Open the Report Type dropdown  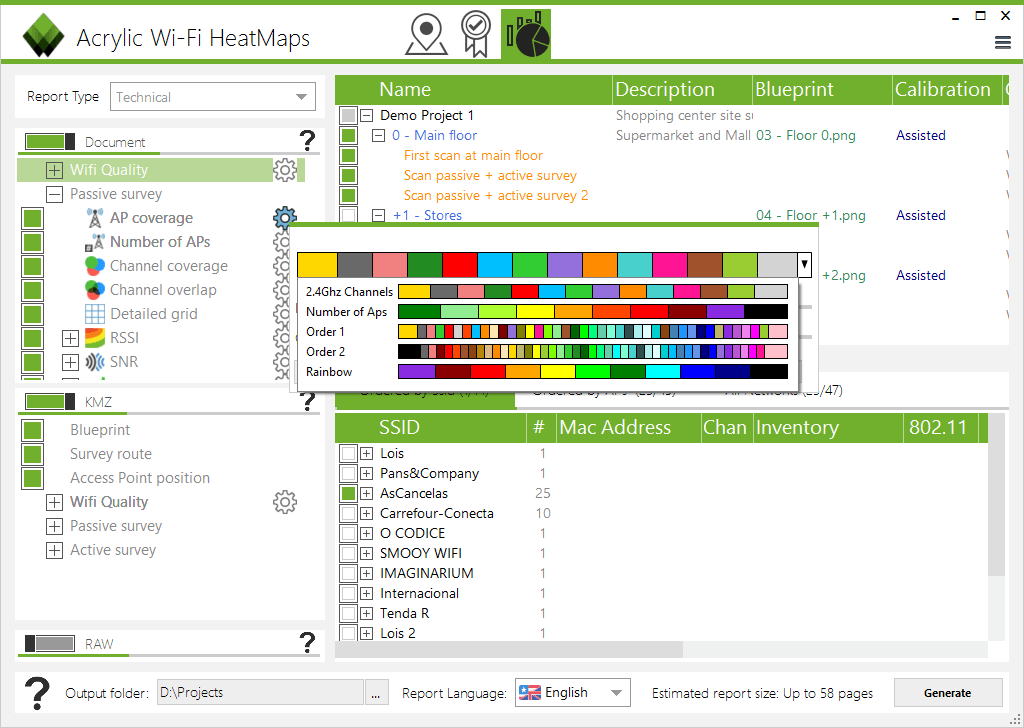(x=213, y=97)
